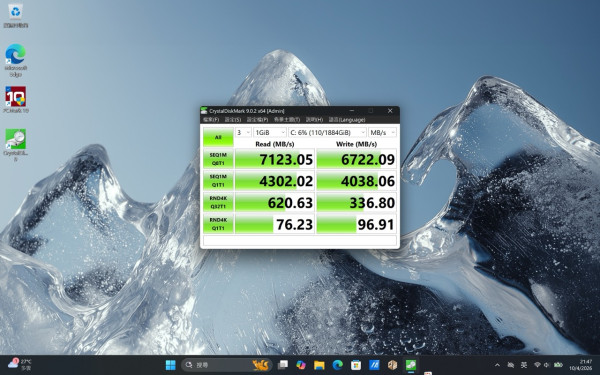Open Microsoft Edge from the taskbar
Viewport: 600px width, 375px height.
(338, 365)
